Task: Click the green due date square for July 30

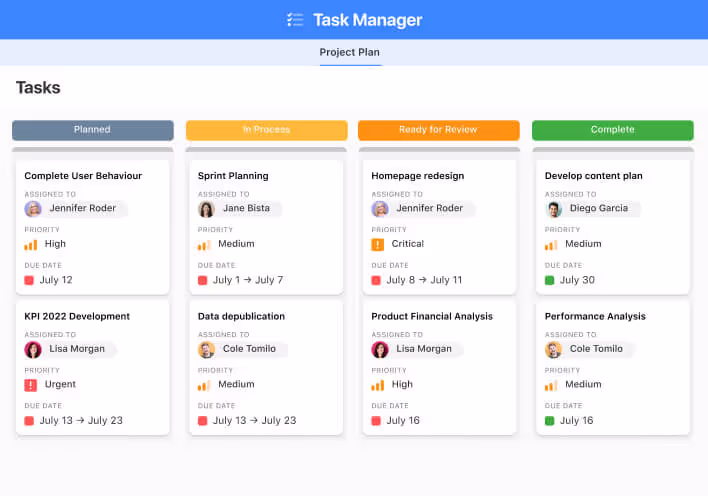Action: coord(550,280)
